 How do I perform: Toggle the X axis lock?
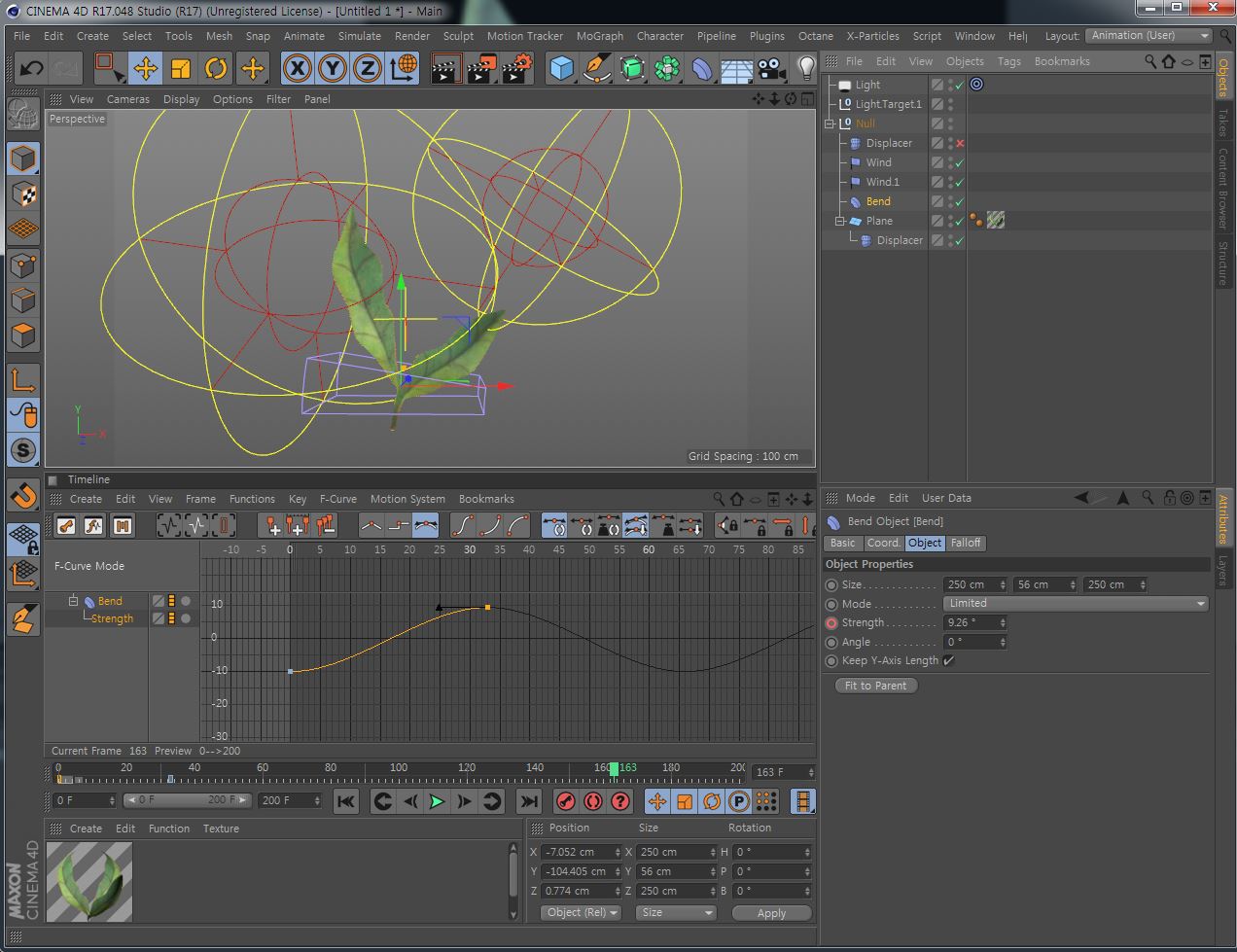point(298,68)
